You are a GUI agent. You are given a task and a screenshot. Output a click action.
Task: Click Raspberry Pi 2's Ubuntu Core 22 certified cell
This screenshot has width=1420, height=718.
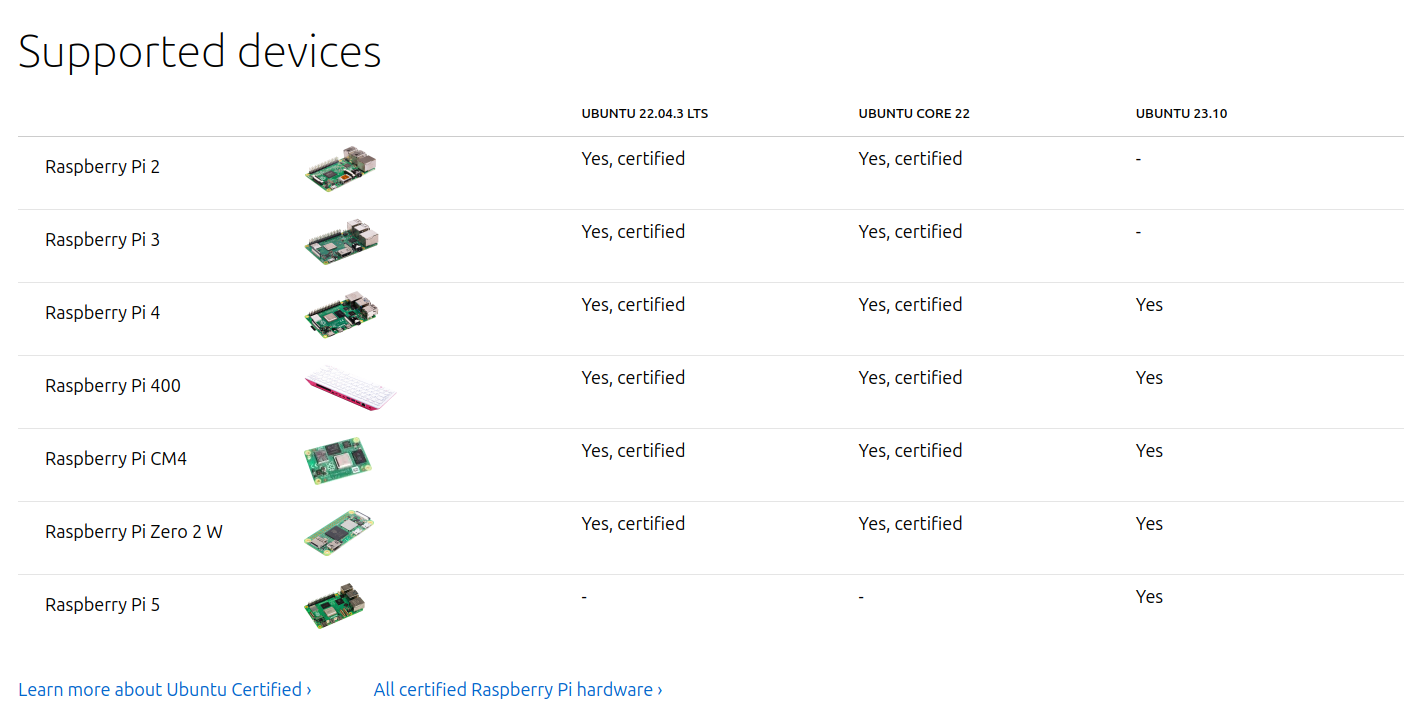coord(910,158)
